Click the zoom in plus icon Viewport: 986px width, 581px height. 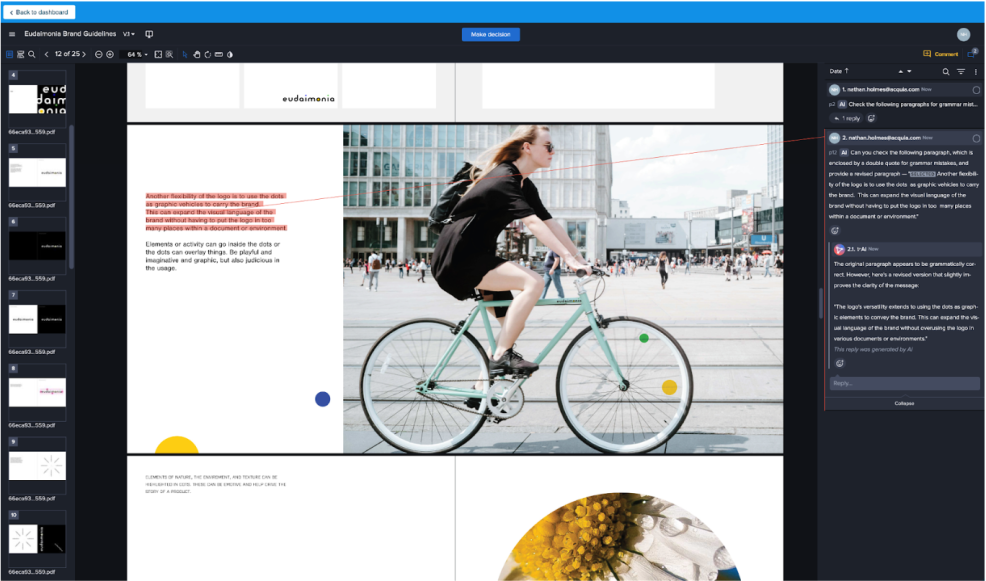coord(110,54)
